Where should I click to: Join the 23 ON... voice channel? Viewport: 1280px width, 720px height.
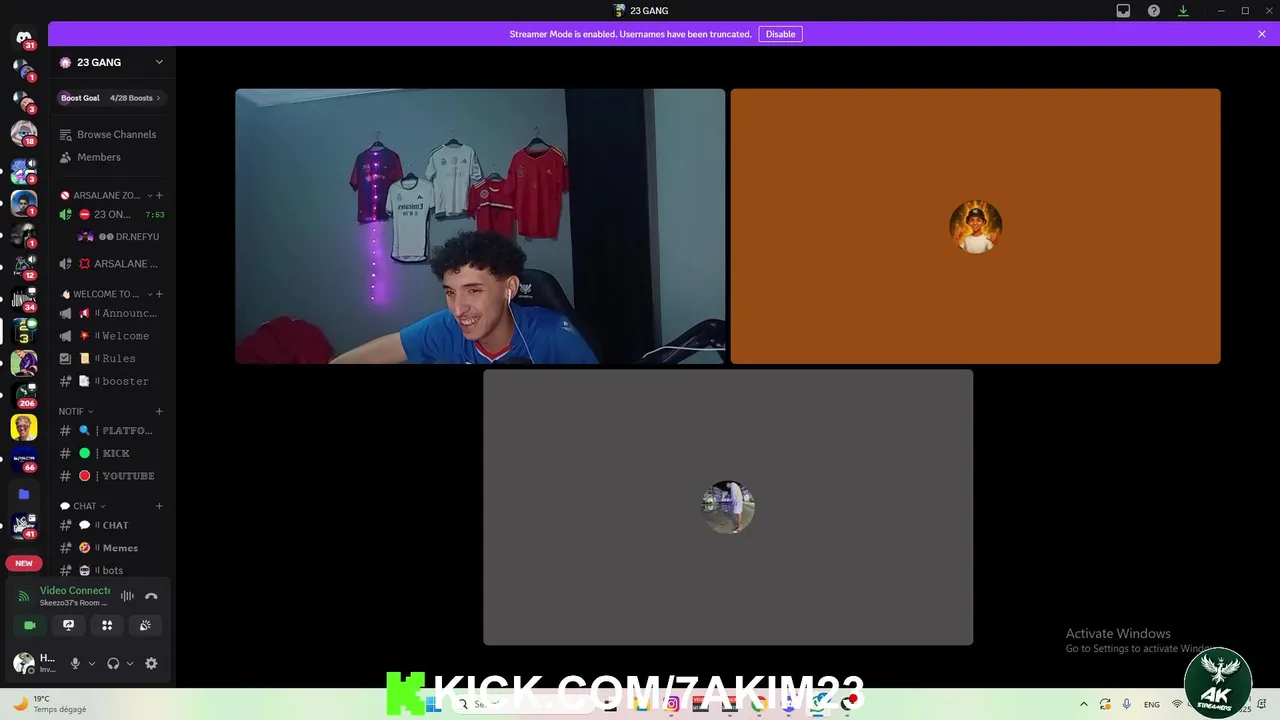click(111, 215)
